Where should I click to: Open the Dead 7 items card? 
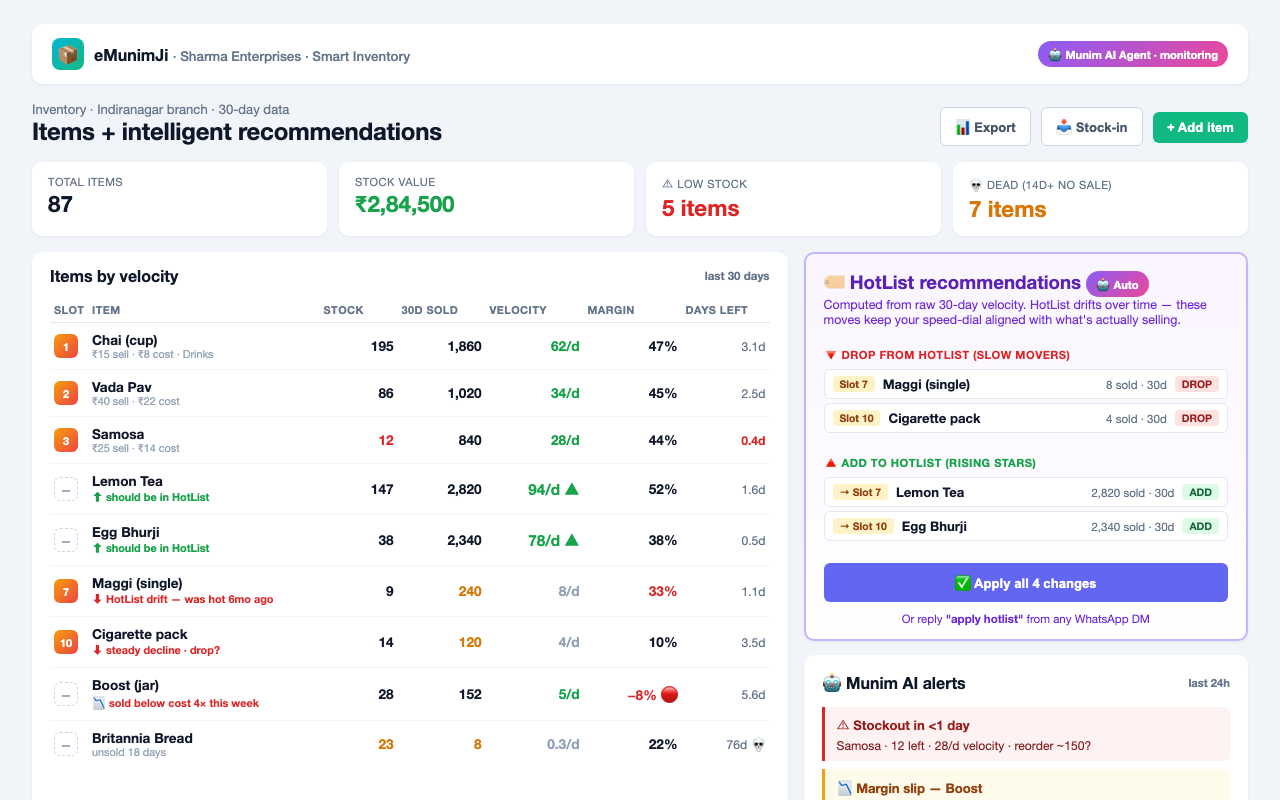[x=1100, y=199]
